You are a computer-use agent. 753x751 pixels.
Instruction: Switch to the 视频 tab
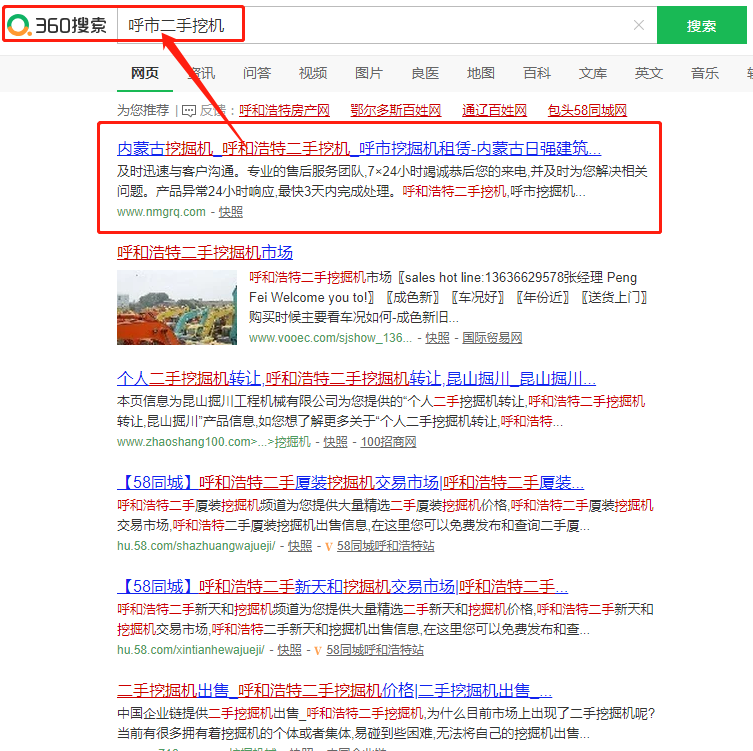coord(313,73)
